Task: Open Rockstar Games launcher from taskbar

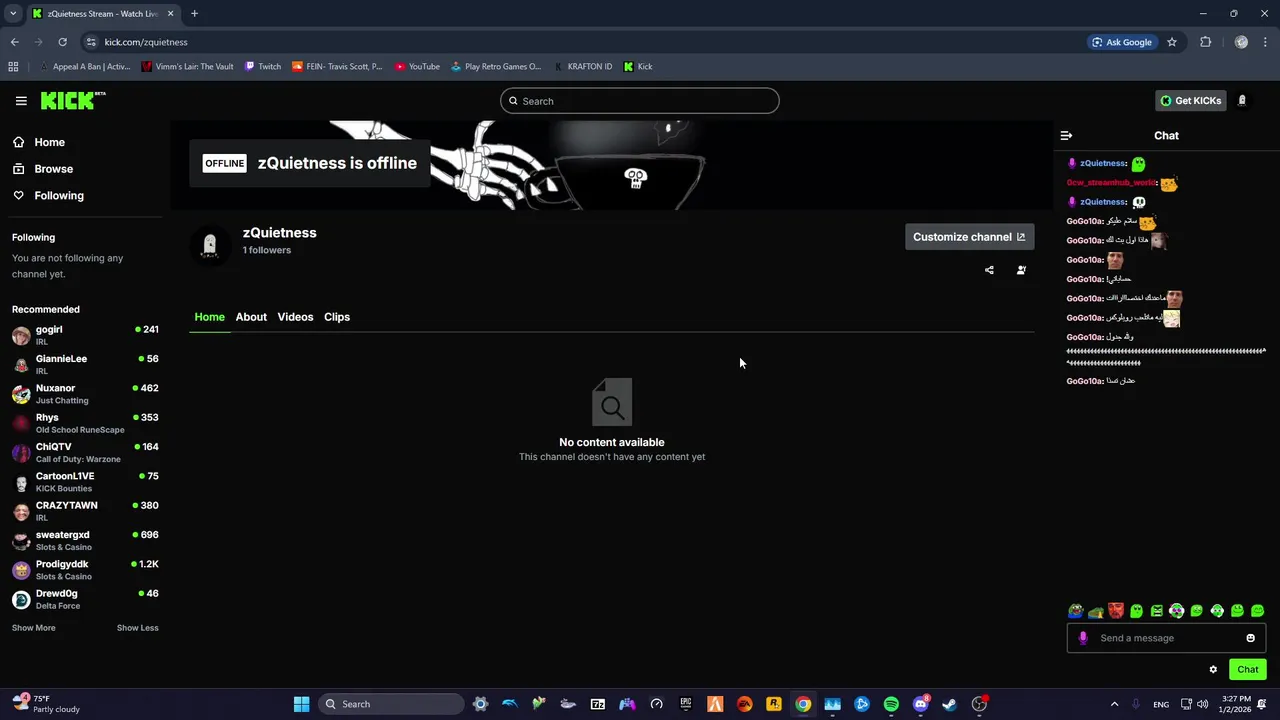Action: 774,704
